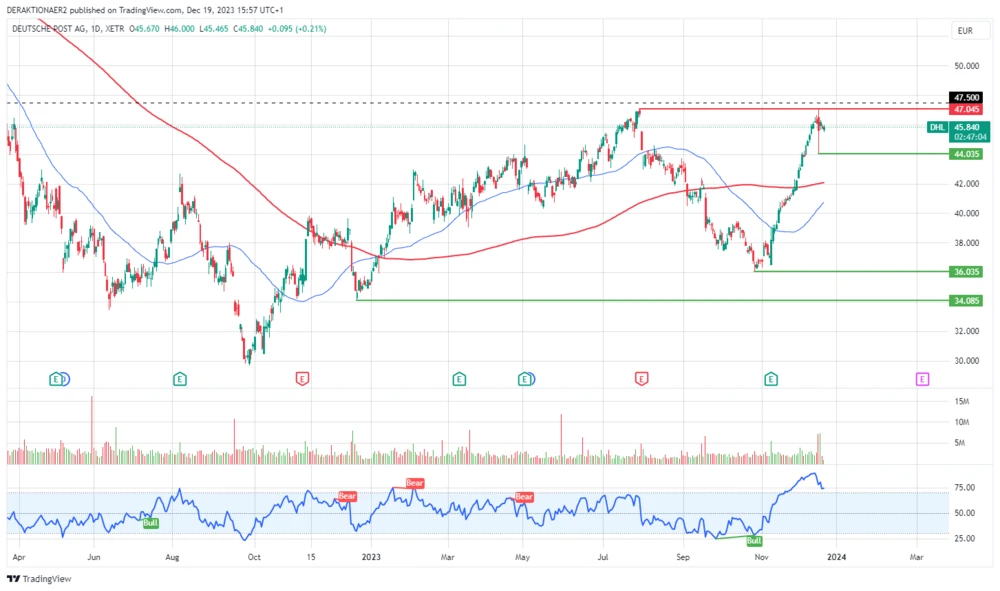The height and width of the screenshot is (591, 1000).
Task: Click the Bull label near August on RSI
Action: pyautogui.click(x=151, y=522)
